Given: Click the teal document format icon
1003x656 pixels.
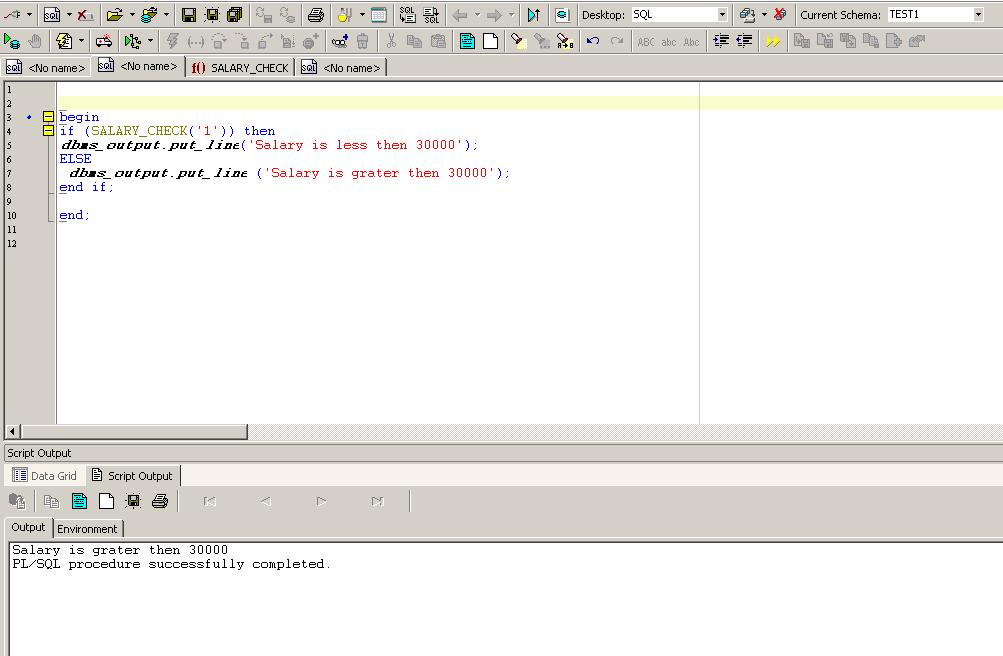Looking at the screenshot, I should point(468,42).
